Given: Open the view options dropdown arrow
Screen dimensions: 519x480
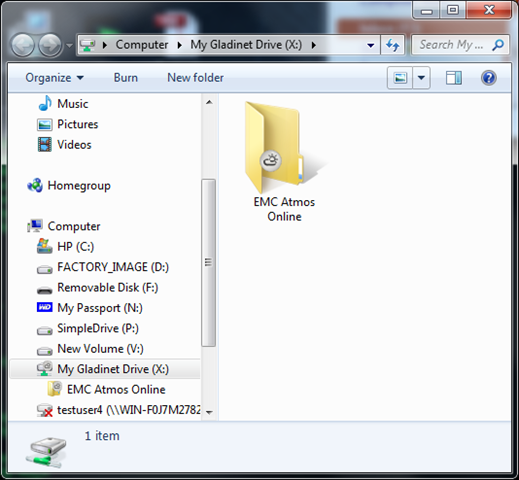Looking at the screenshot, I should coord(421,78).
